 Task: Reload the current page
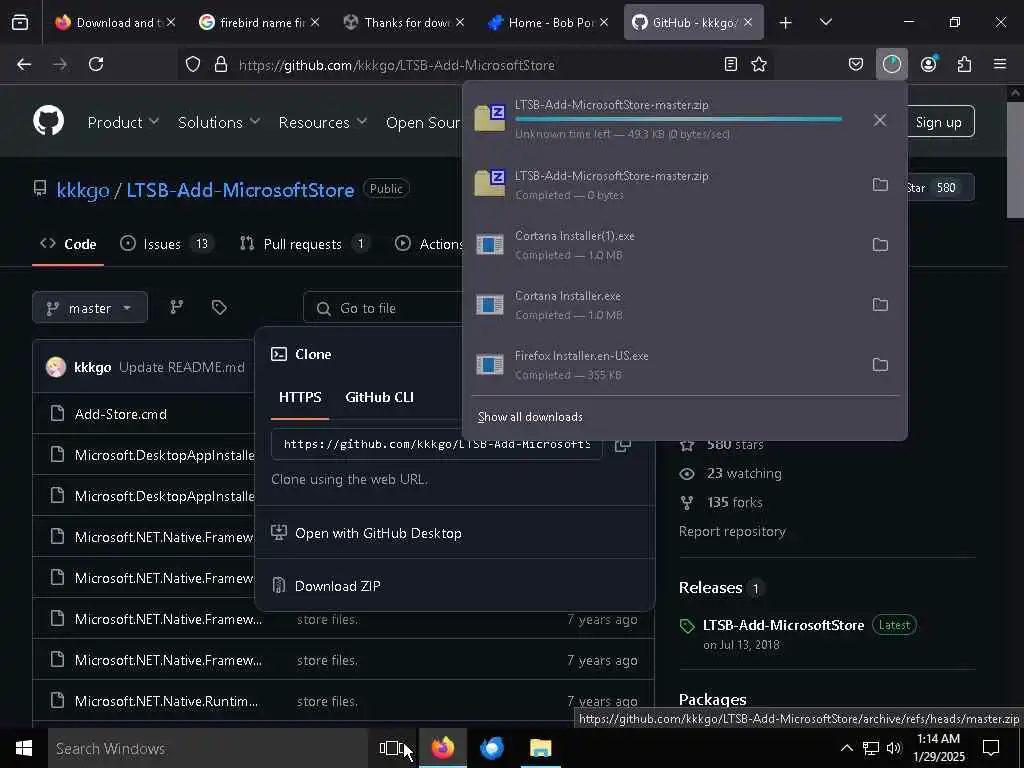coord(96,64)
